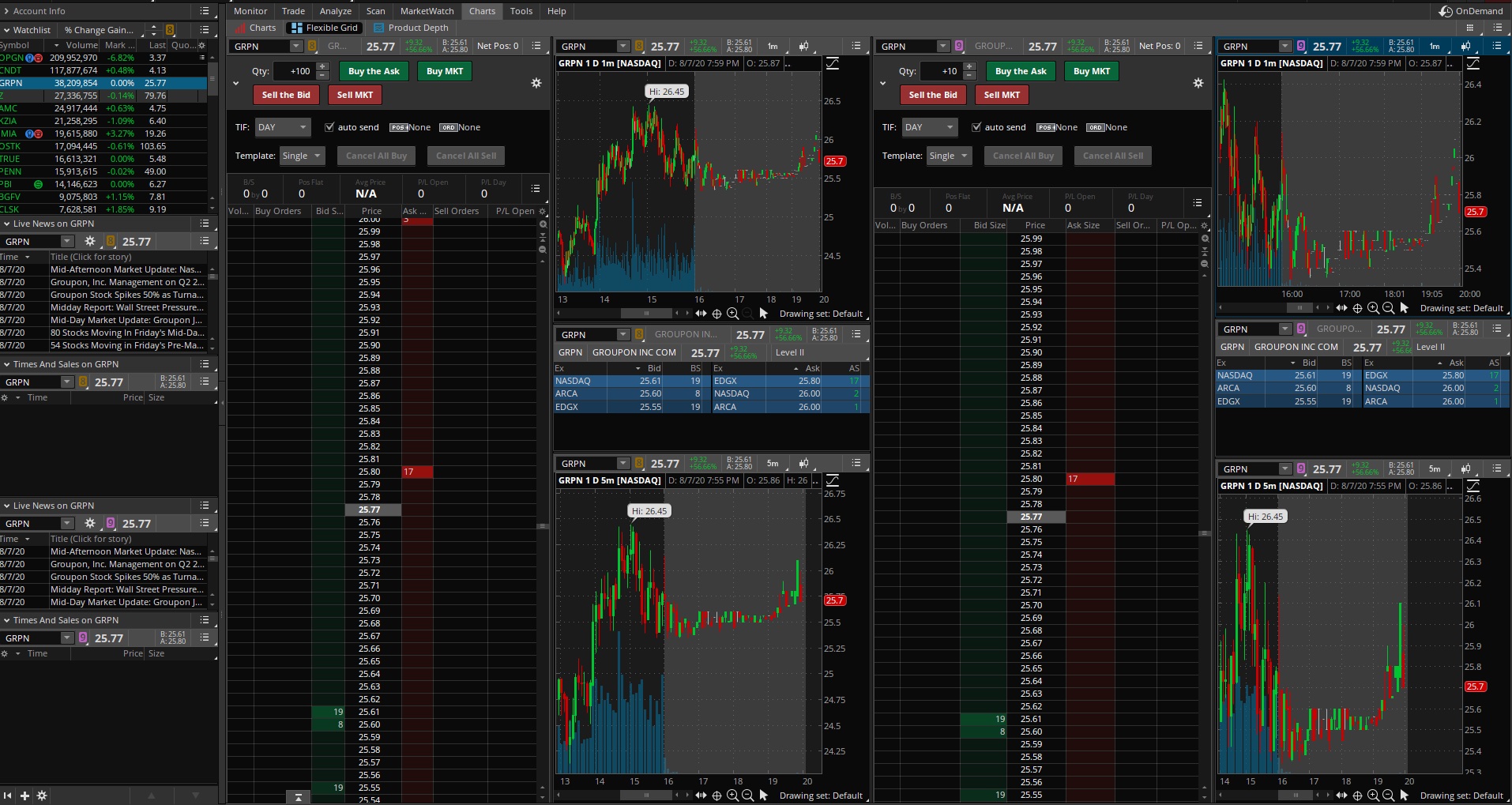1512x805 pixels.
Task: Click Buy MKT in +100 Active Trader
Action: tap(445, 71)
